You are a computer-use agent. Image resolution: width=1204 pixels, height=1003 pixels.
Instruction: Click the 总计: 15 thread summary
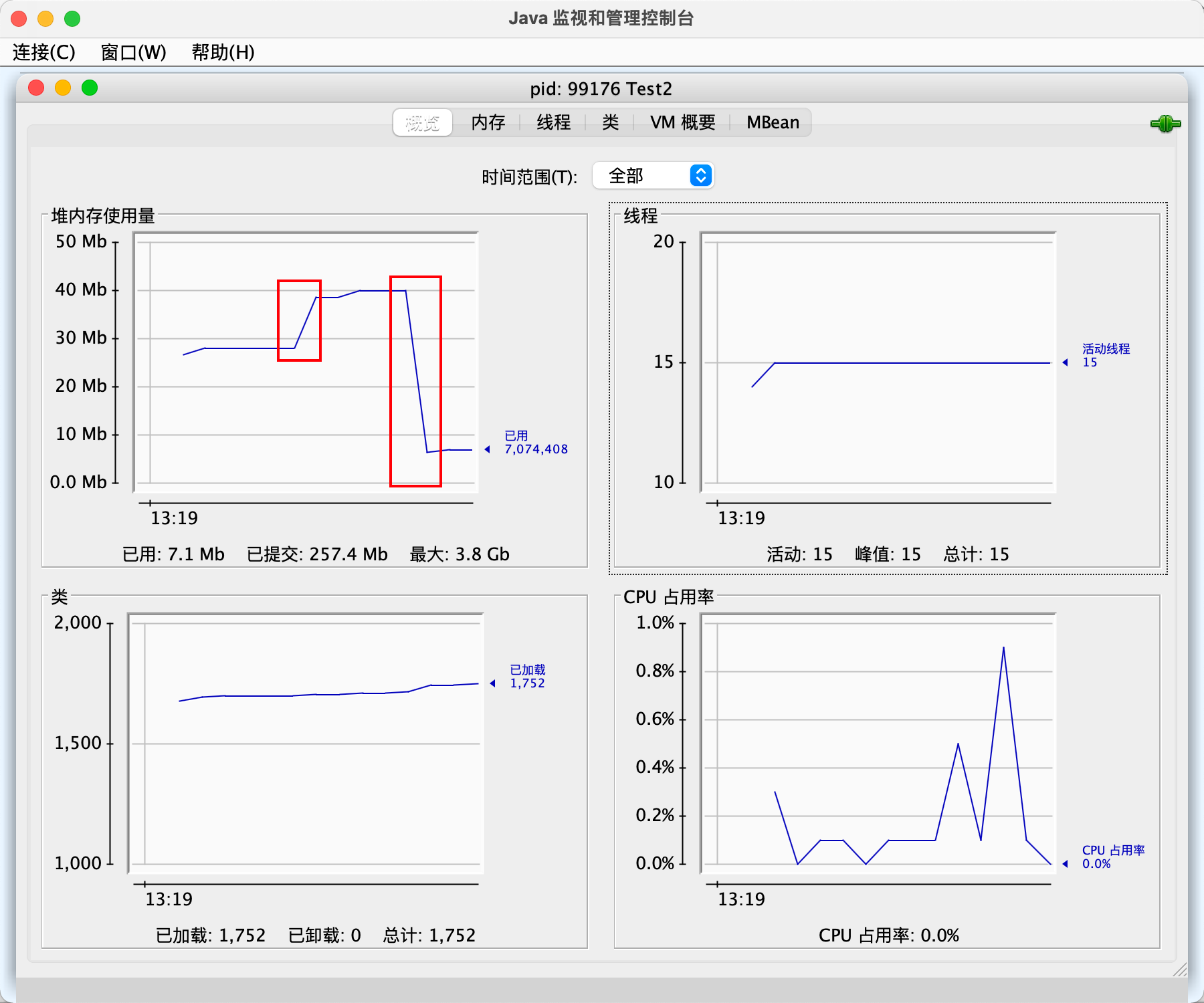pyautogui.click(x=976, y=554)
